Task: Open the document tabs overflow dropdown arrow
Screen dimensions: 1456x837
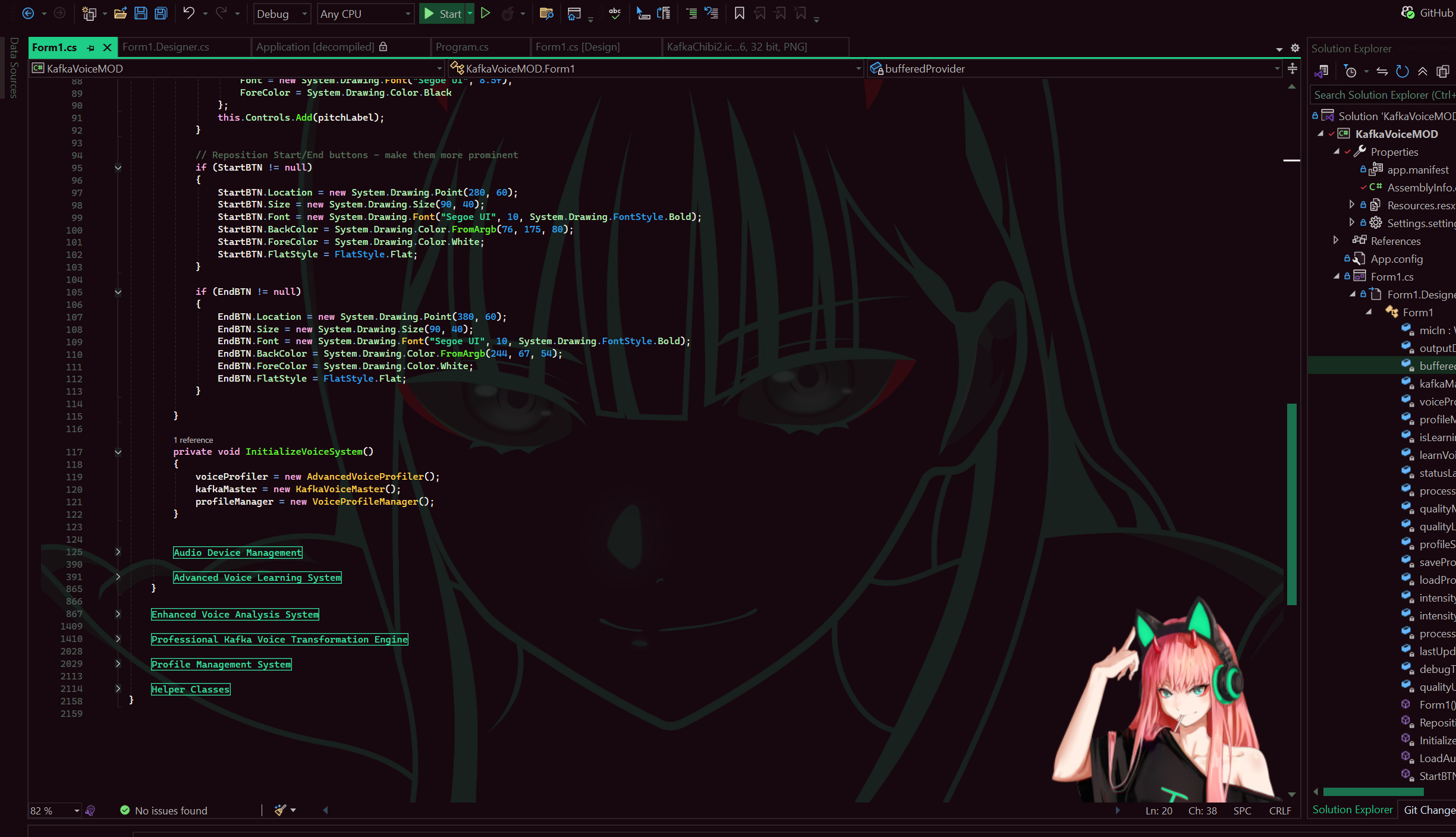Action: coord(1279,49)
